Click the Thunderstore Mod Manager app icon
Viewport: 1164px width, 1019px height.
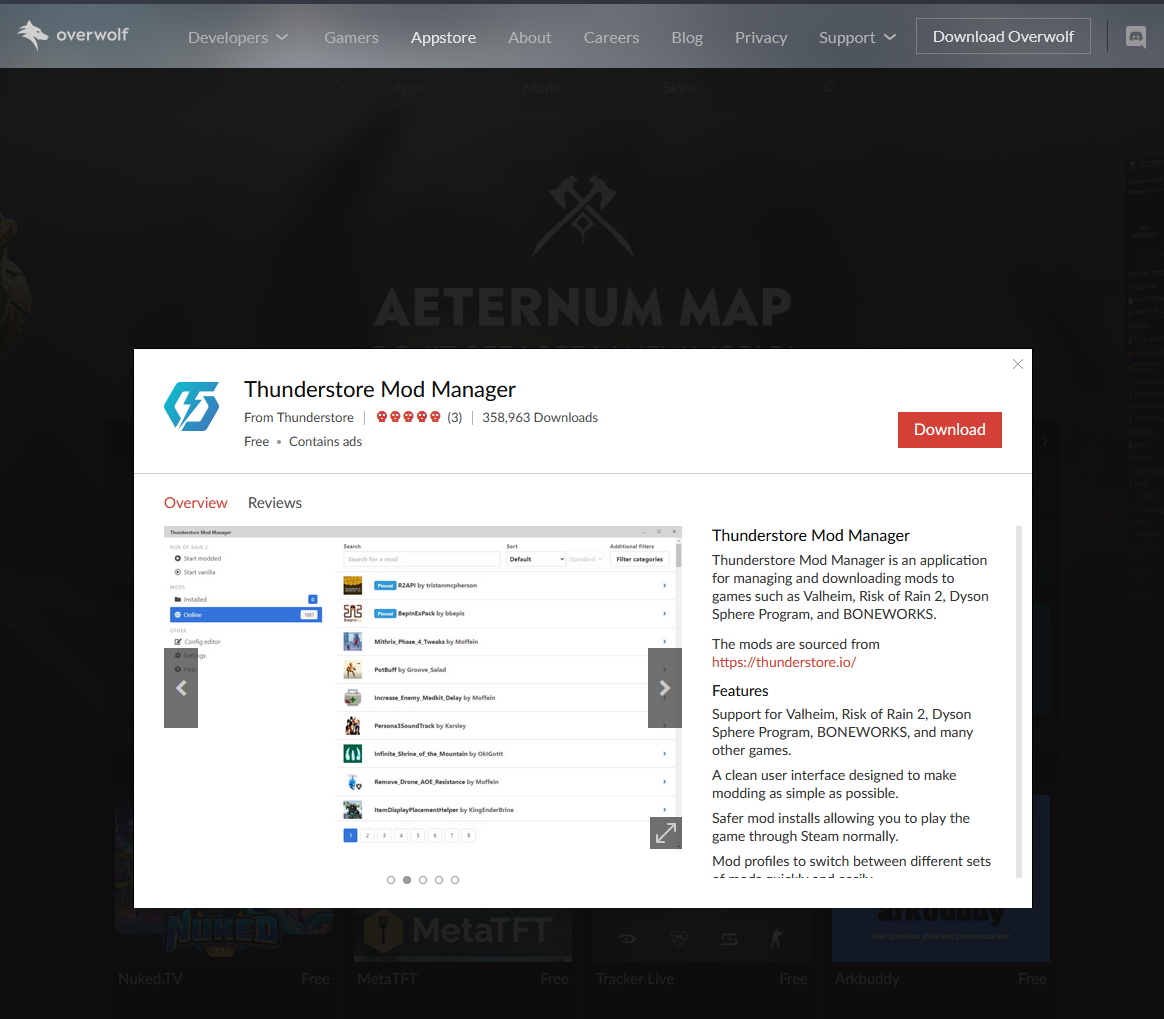click(x=192, y=406)
